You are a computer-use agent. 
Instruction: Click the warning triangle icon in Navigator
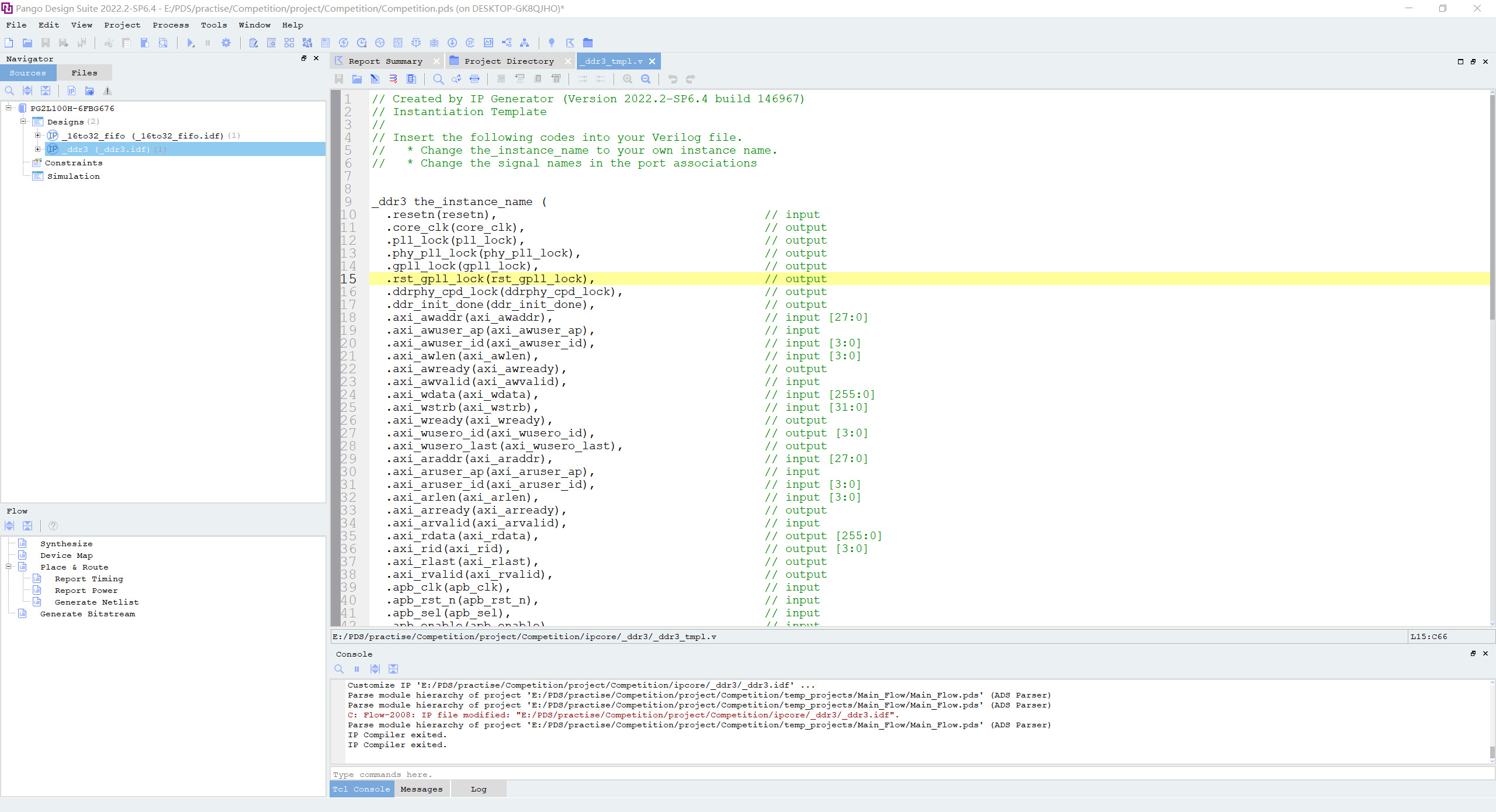[107, 91]
